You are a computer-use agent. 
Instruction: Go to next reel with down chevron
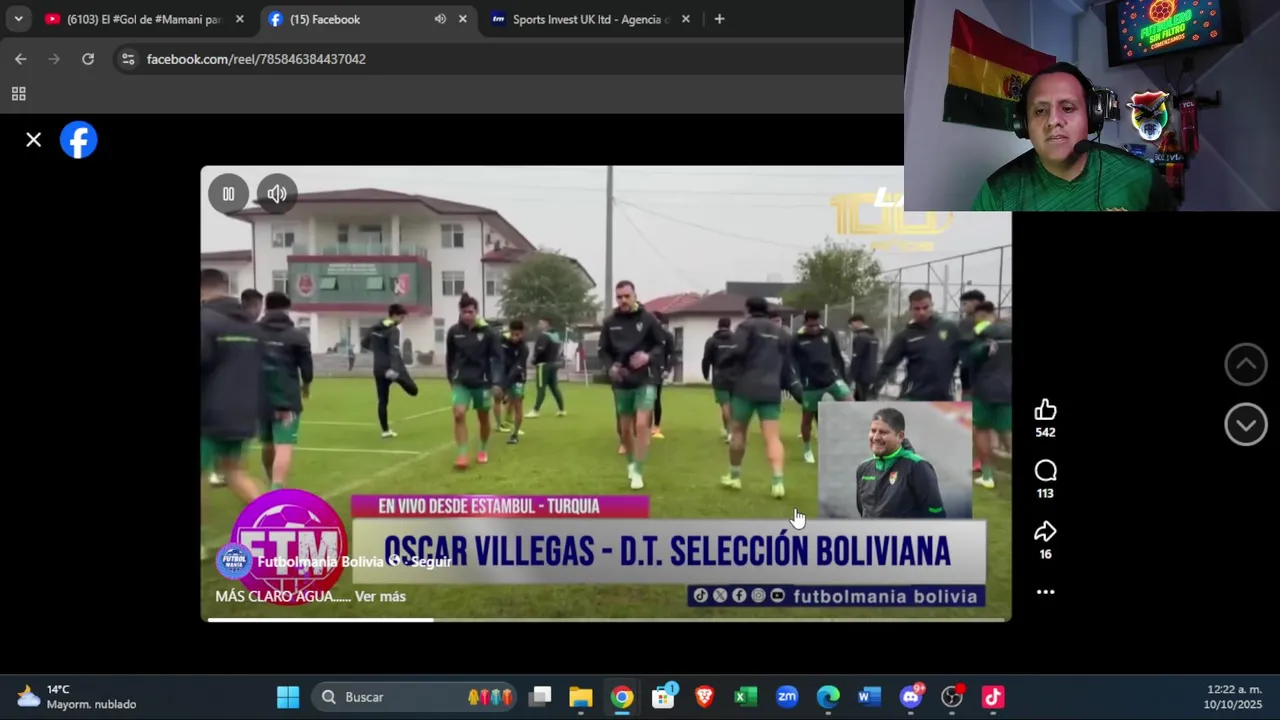coord(1246,425)
